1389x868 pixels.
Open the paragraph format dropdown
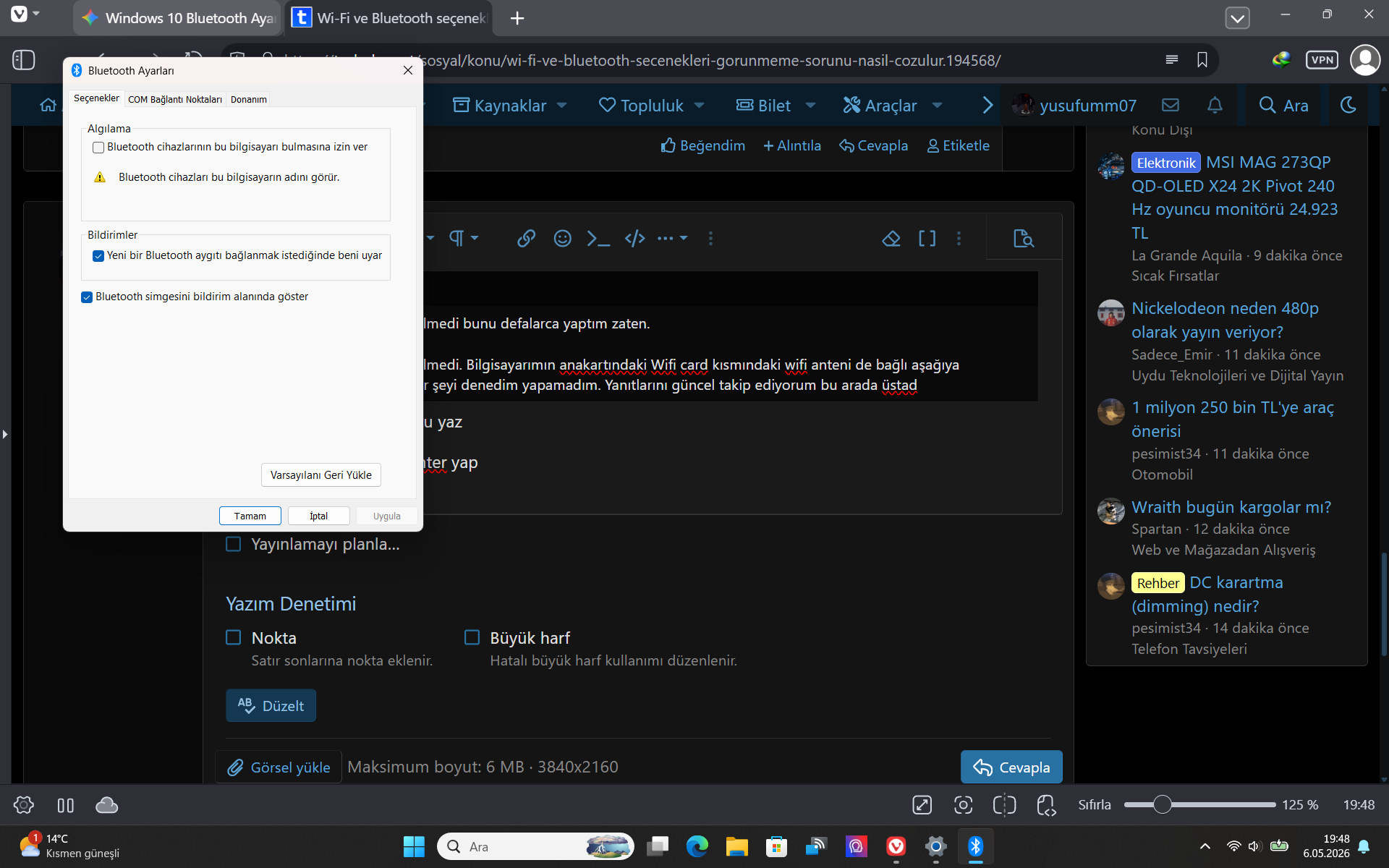pos(464,238)
